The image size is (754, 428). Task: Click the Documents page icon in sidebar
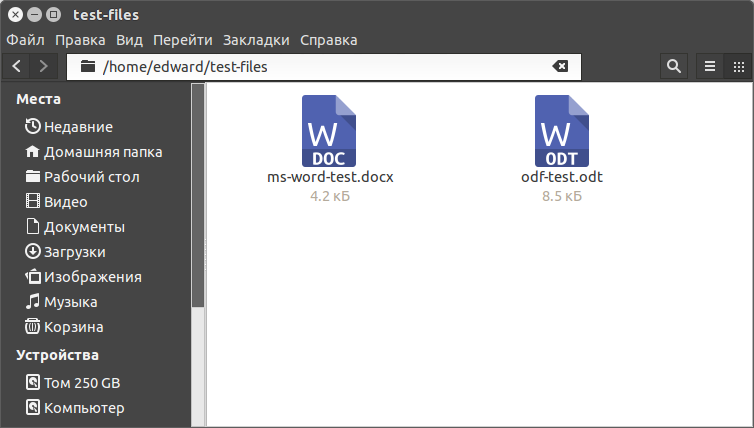[33, 227]
